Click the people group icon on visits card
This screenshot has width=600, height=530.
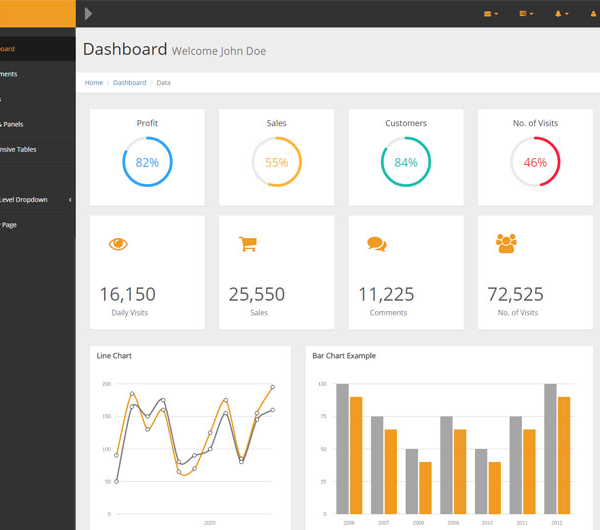(x=506, y=243)
